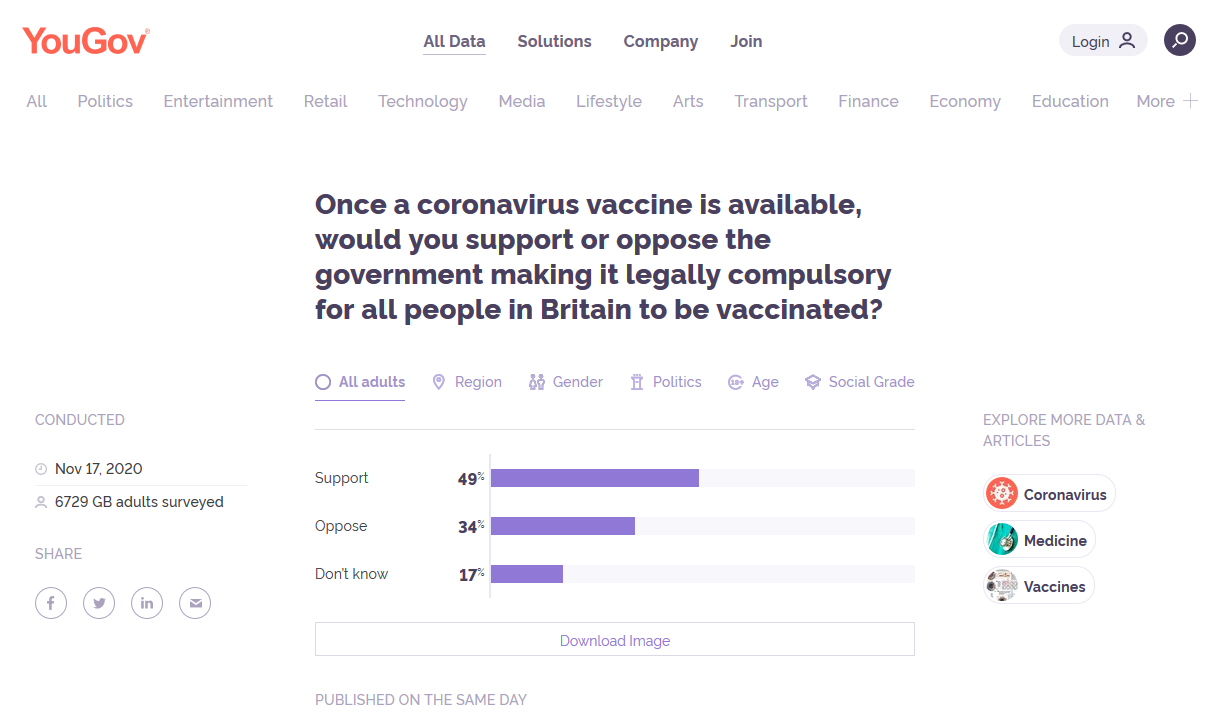
Task: Switch breakdown to Gender
Action: 566,382
